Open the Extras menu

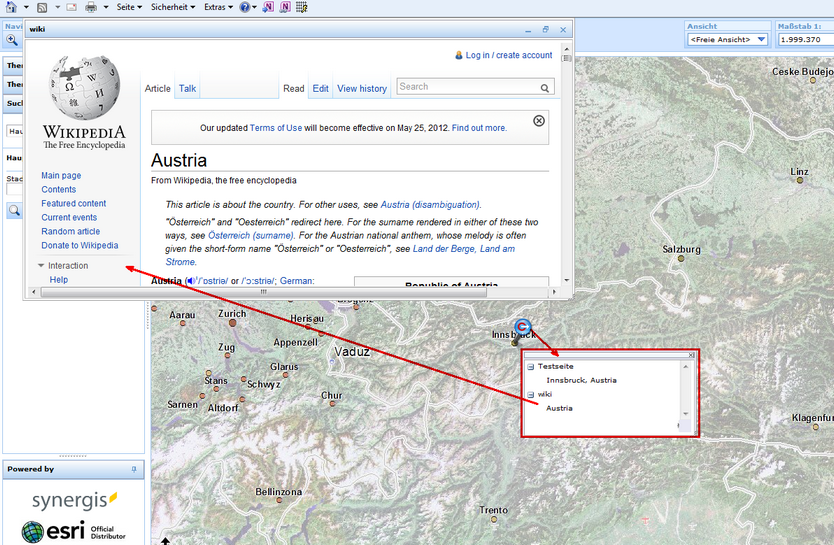[x=217, y=7]
